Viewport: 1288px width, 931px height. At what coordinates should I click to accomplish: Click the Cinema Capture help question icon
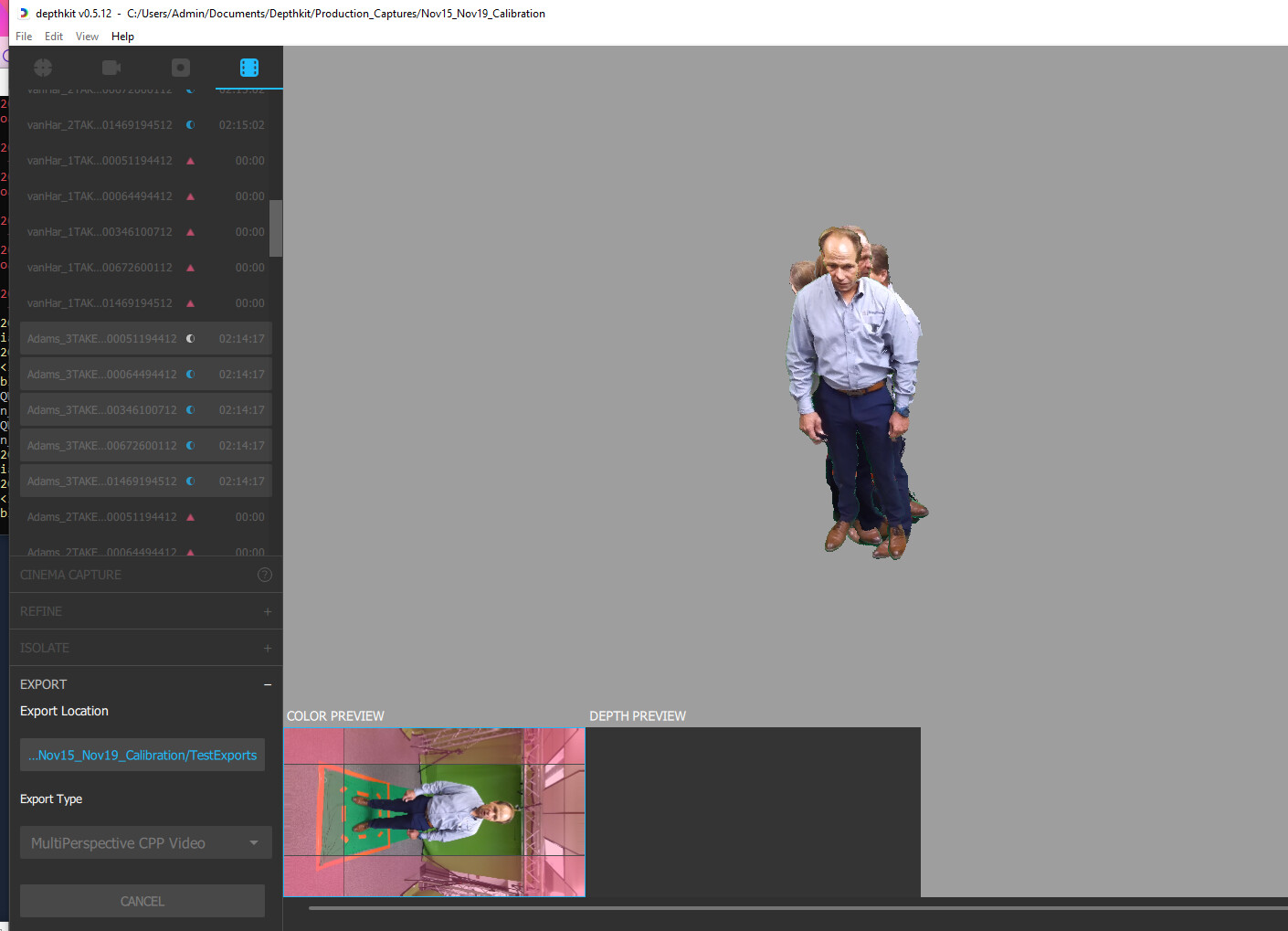(x=265, y=575)
